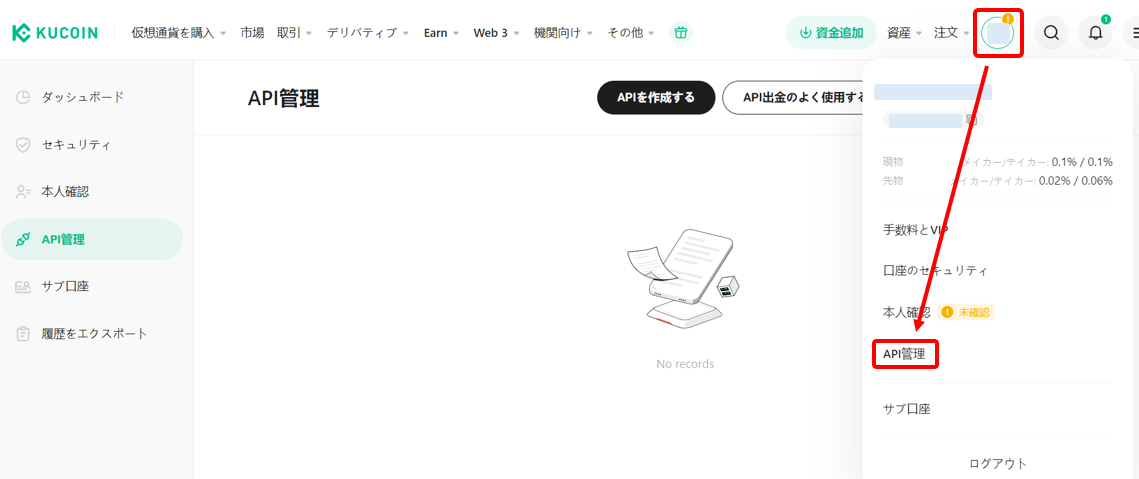Viewport: 1139px width, 479px height.
Task: Go to サブ口座 in the left sidebar
Action: [x=65, y=286]
